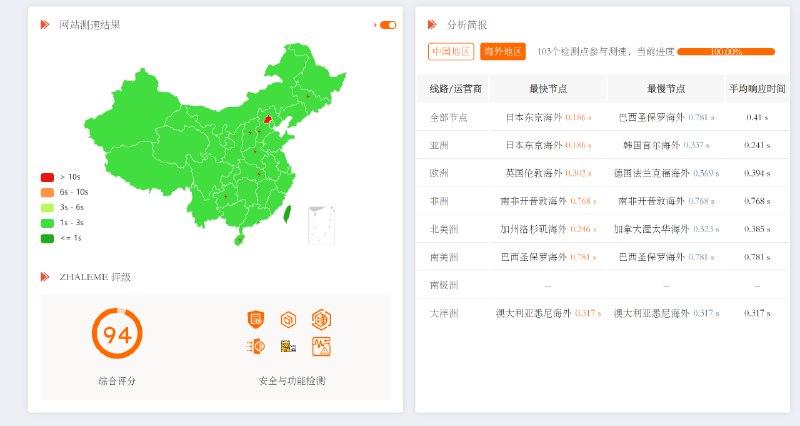The height and width of the screenshot is (426, 800).
Task: Select the 非洲 row label
Action: point(439,202)
